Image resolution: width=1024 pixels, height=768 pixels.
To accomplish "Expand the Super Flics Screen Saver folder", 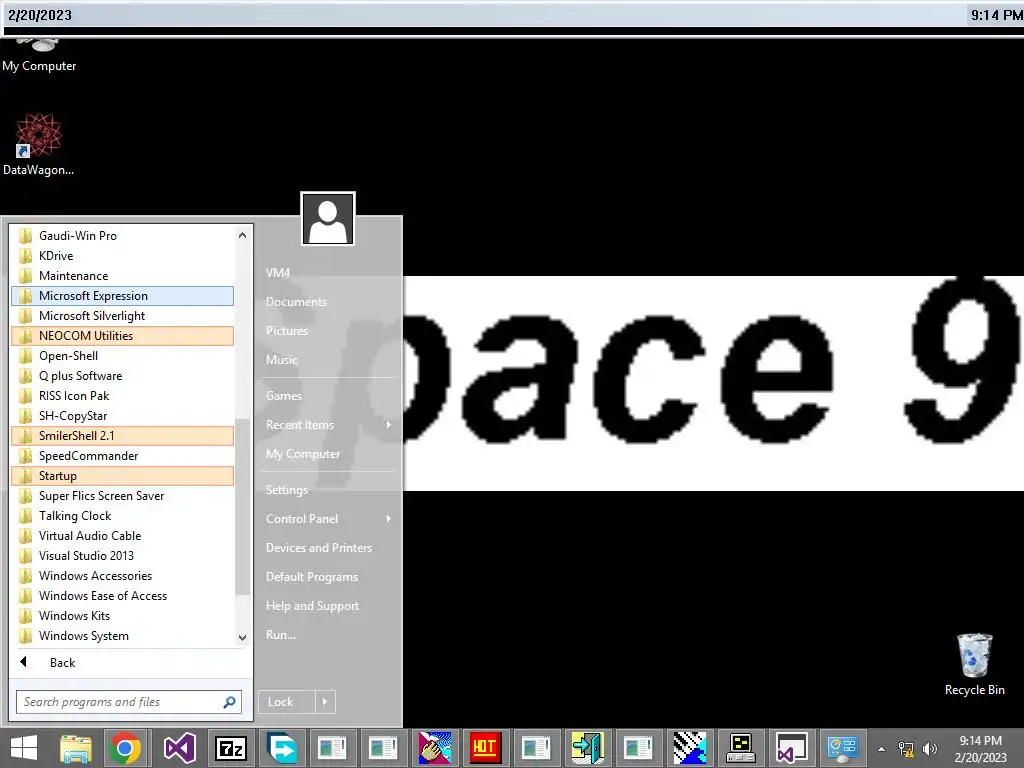I will pyautogui.click(x=123, y=496).
